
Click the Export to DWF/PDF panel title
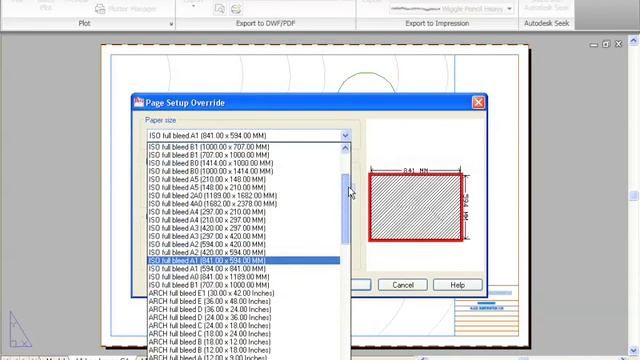pyautogui.click(x=265, y=24)
